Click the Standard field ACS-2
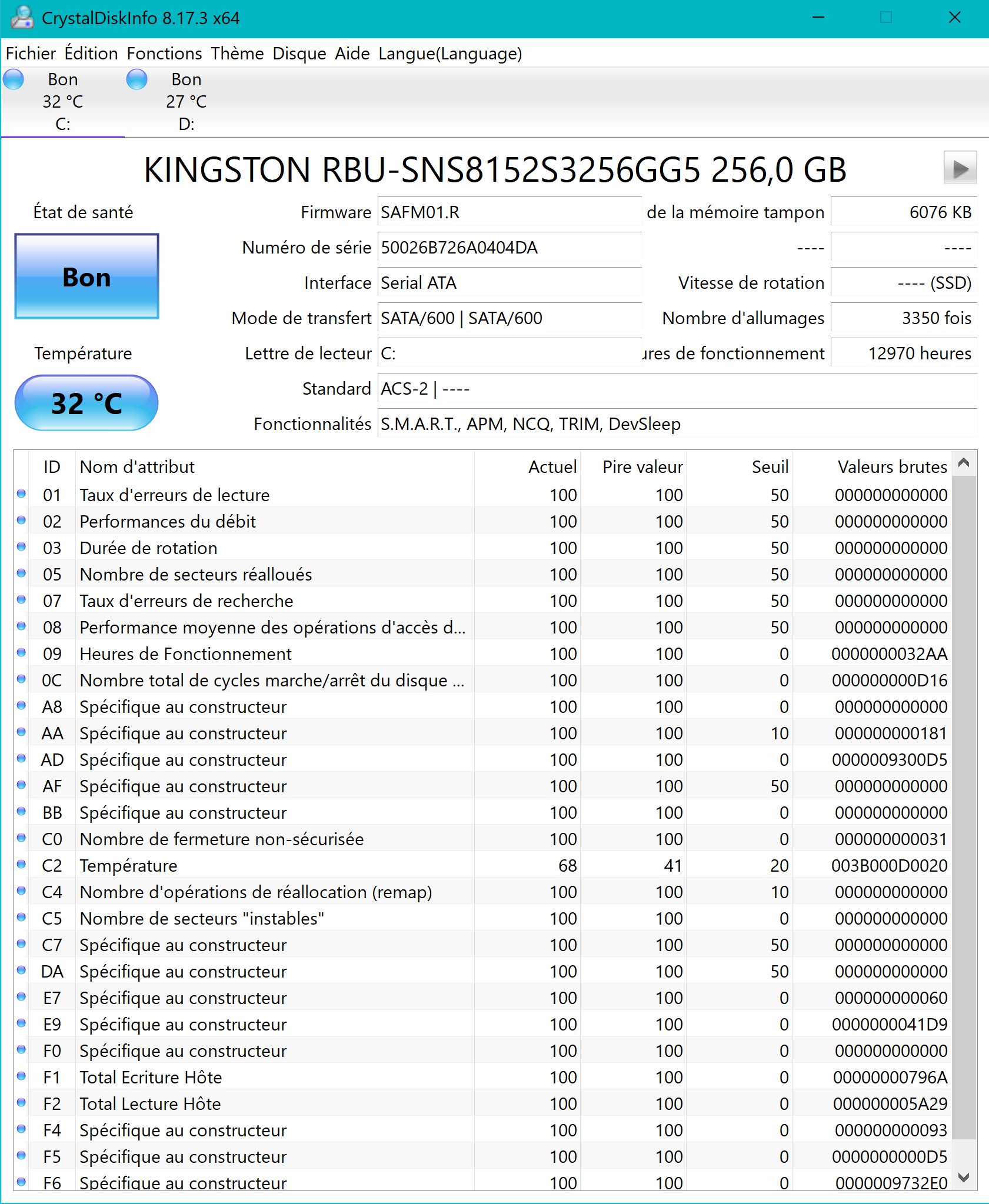Viewport: 989px width, 1204px height. pyautogui.click(x=677, y=388)
